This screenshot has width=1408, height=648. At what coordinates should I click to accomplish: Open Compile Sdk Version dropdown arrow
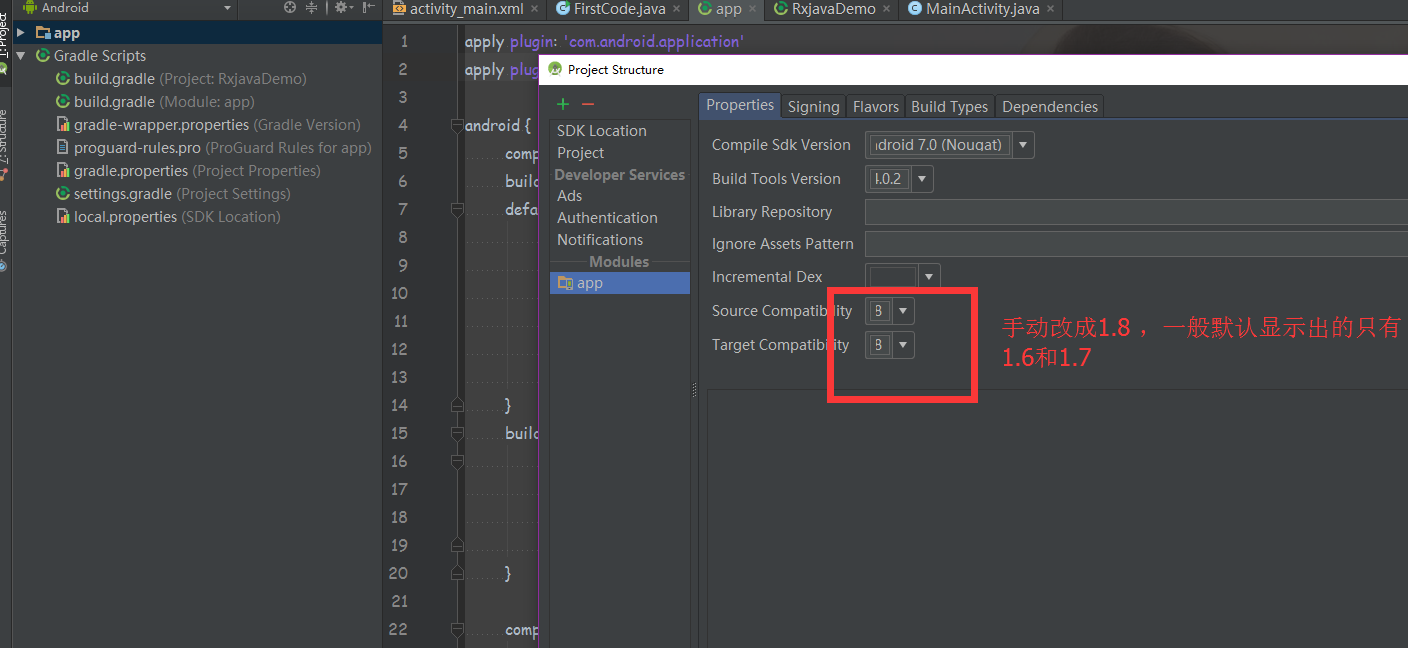(1023, 145)
